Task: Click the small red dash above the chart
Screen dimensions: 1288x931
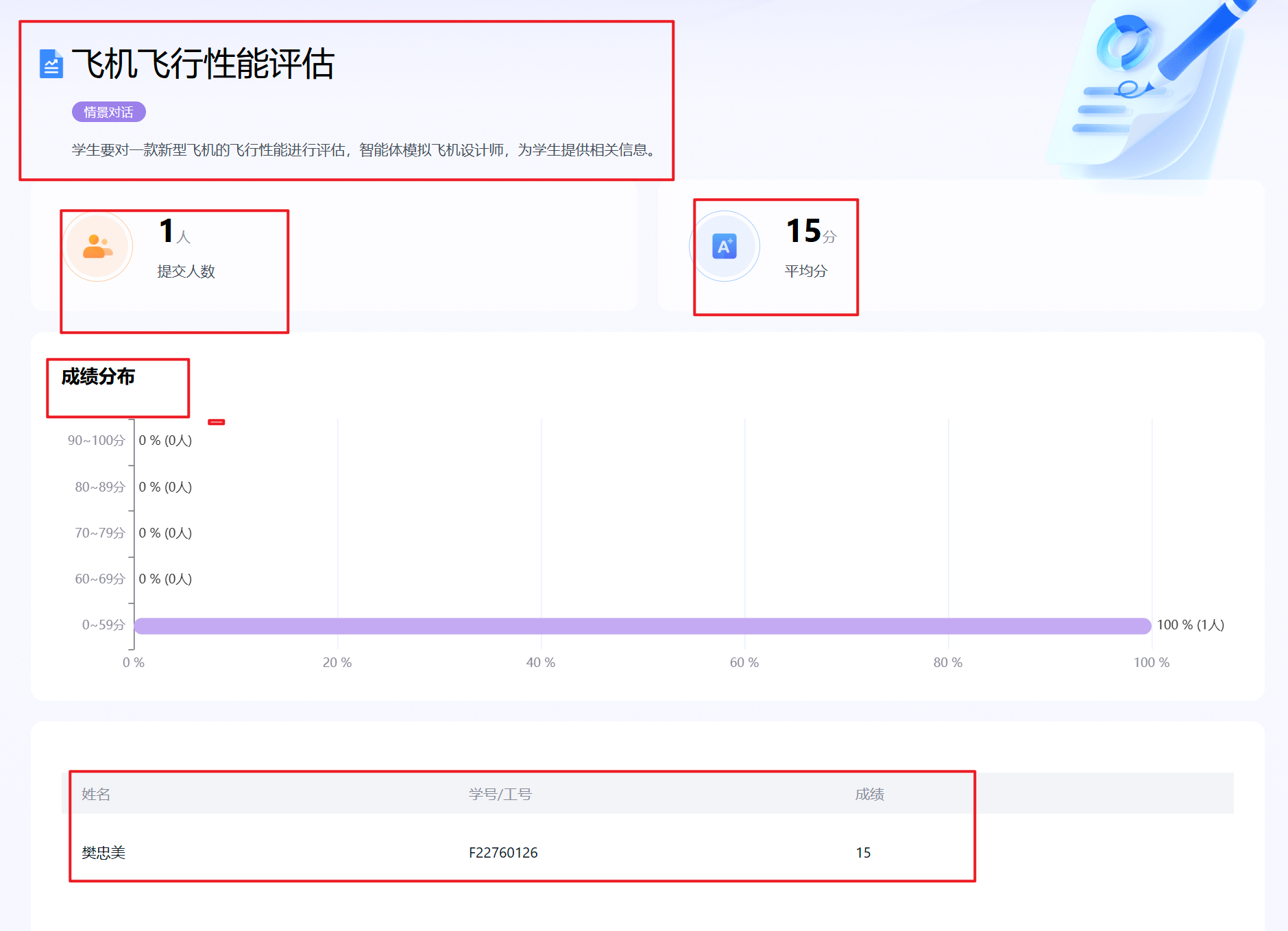Action: [217, 422]
